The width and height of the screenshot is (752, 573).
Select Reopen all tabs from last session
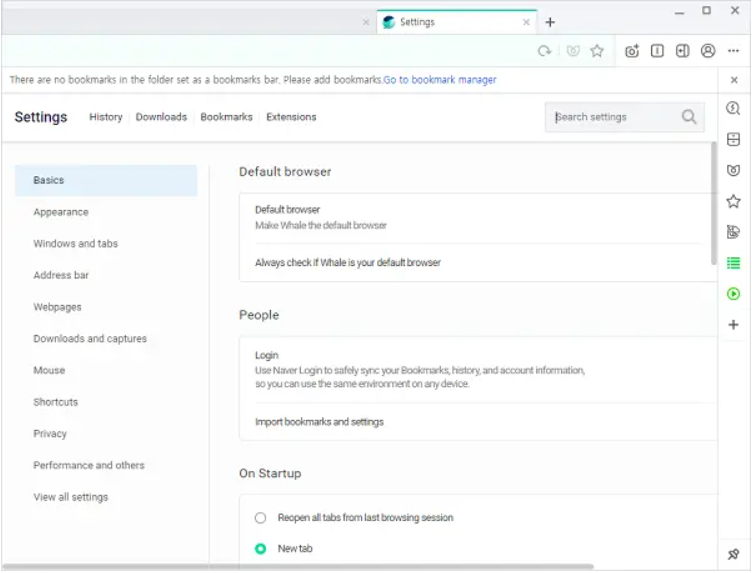click(x=260, y=518)
